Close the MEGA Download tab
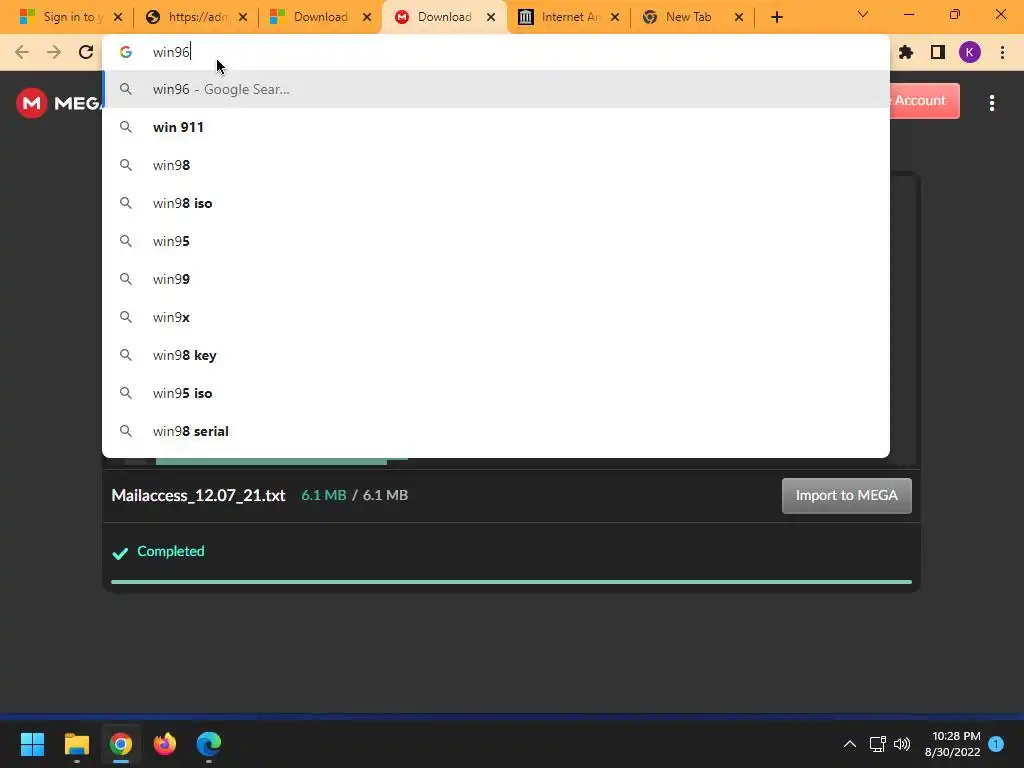 491,17
